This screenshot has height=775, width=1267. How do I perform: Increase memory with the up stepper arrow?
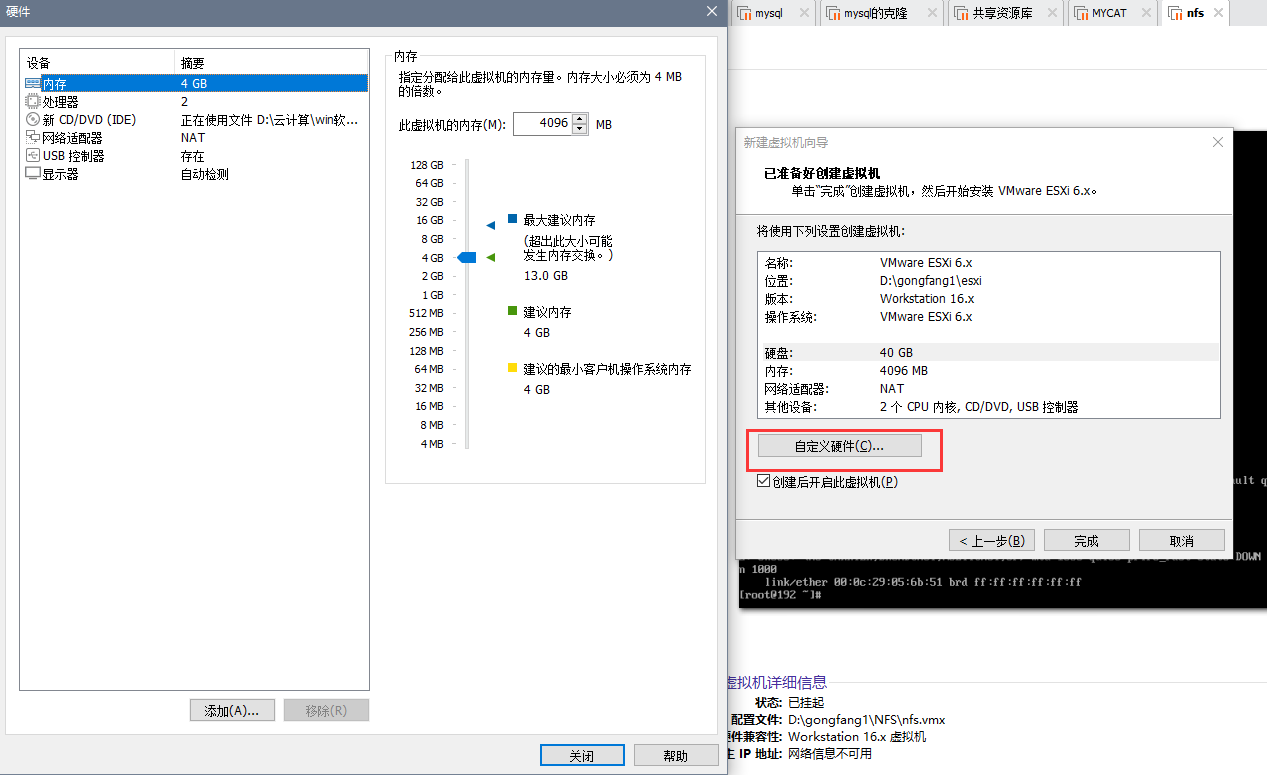pos(580,119)
